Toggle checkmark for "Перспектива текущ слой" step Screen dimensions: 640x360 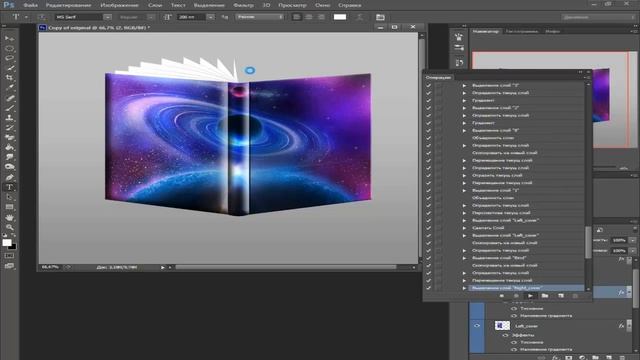click(429, 213)
